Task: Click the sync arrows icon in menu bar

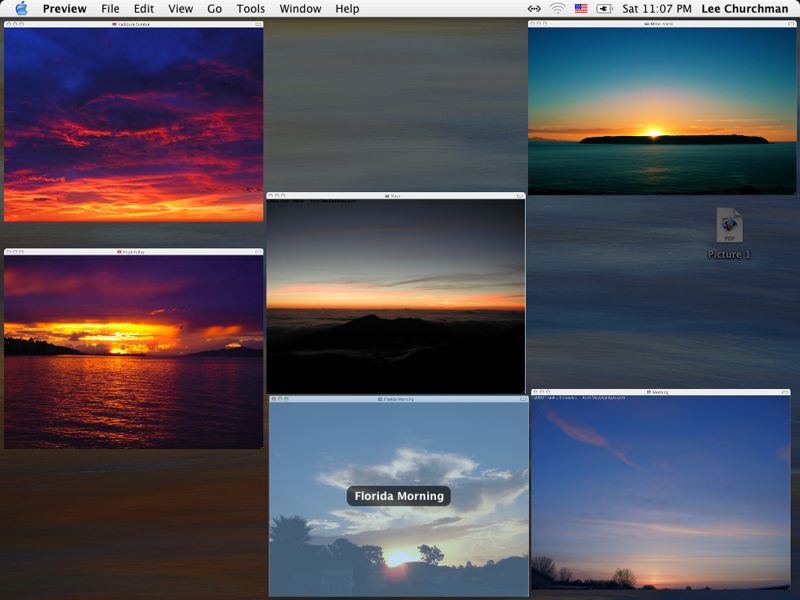Action: coord(534,9)
